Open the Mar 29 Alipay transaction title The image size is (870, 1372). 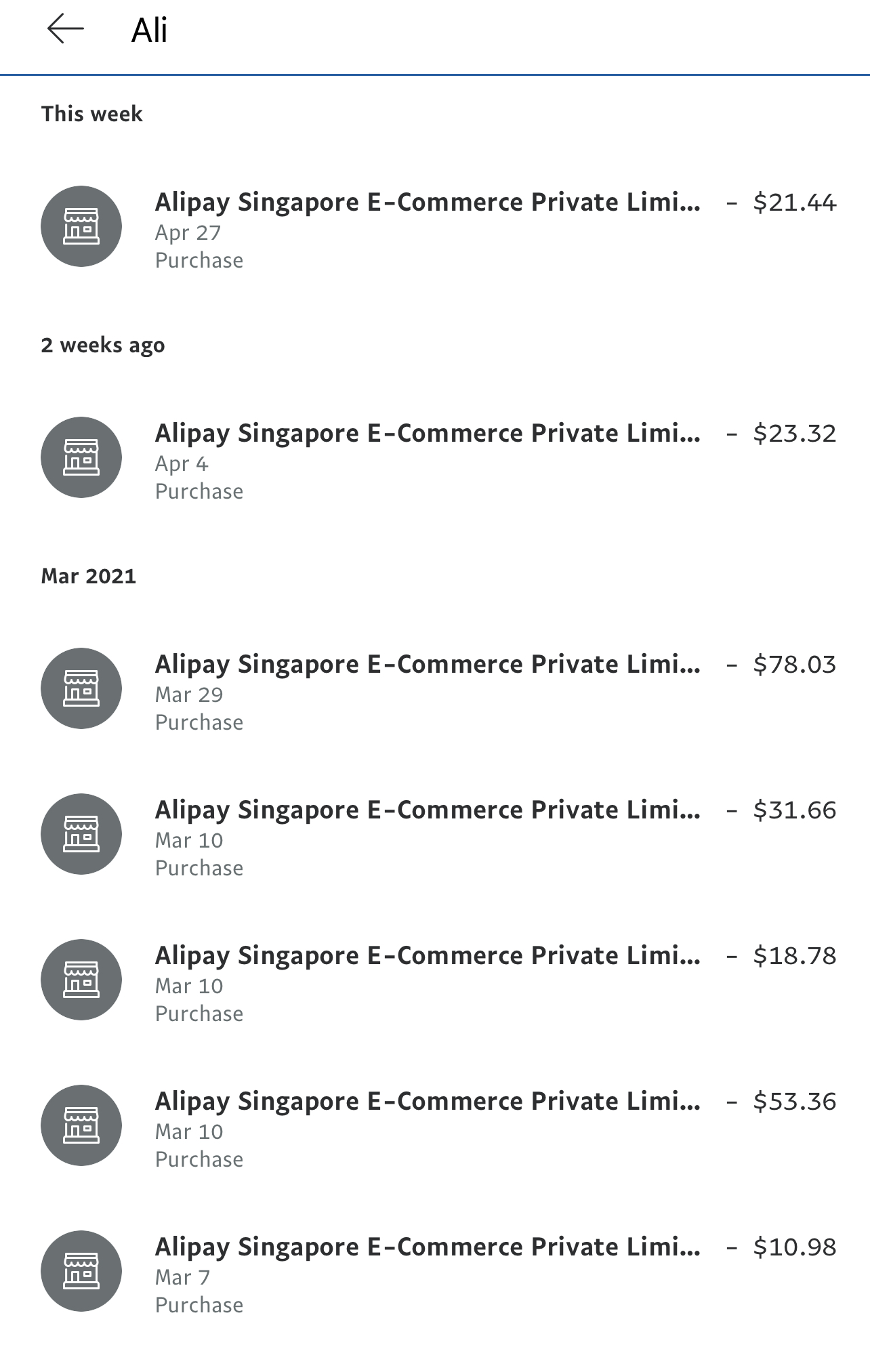pos(428,665)
